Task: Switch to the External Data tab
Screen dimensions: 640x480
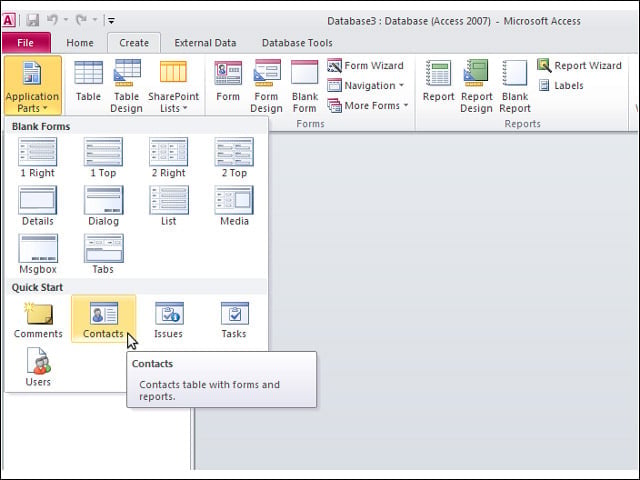Action: click(205, 43)
